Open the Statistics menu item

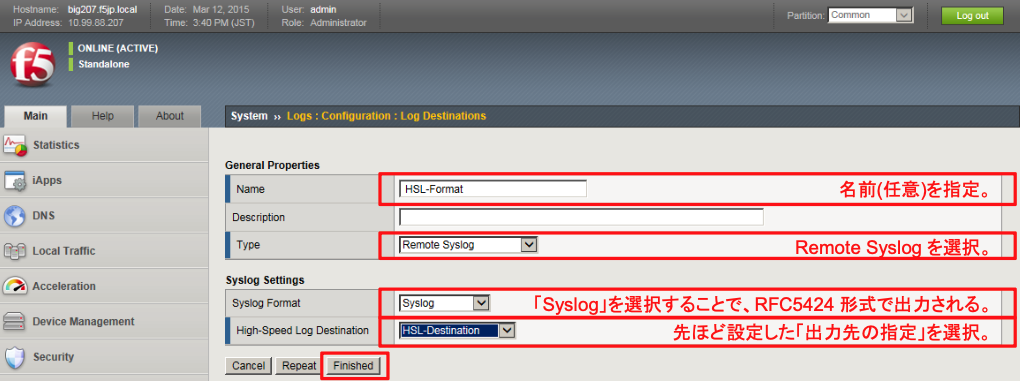click(x=104, y=146)
